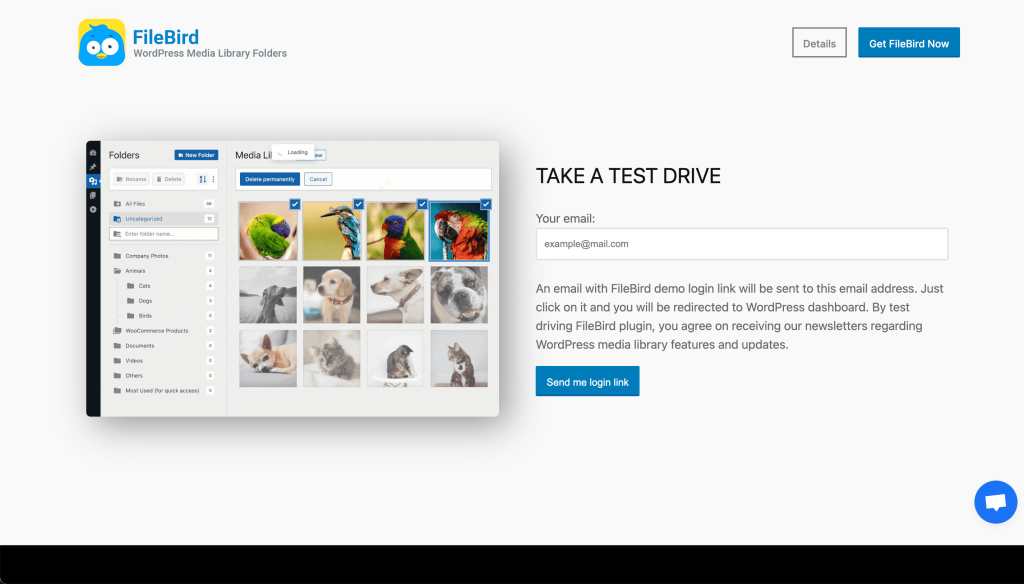
Task: Open the Company Photos folder
Action: tap(146, 256)
